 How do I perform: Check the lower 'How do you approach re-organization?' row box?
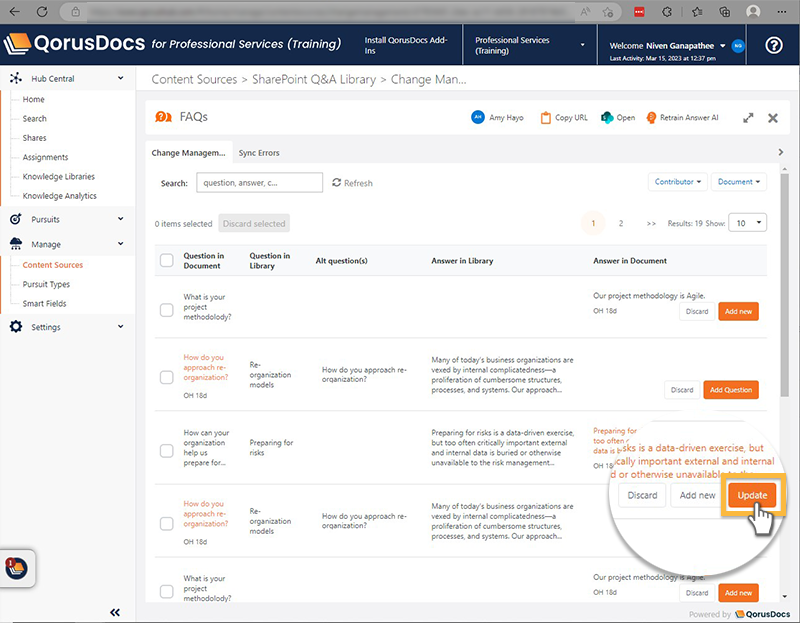[x=167, y=524]
